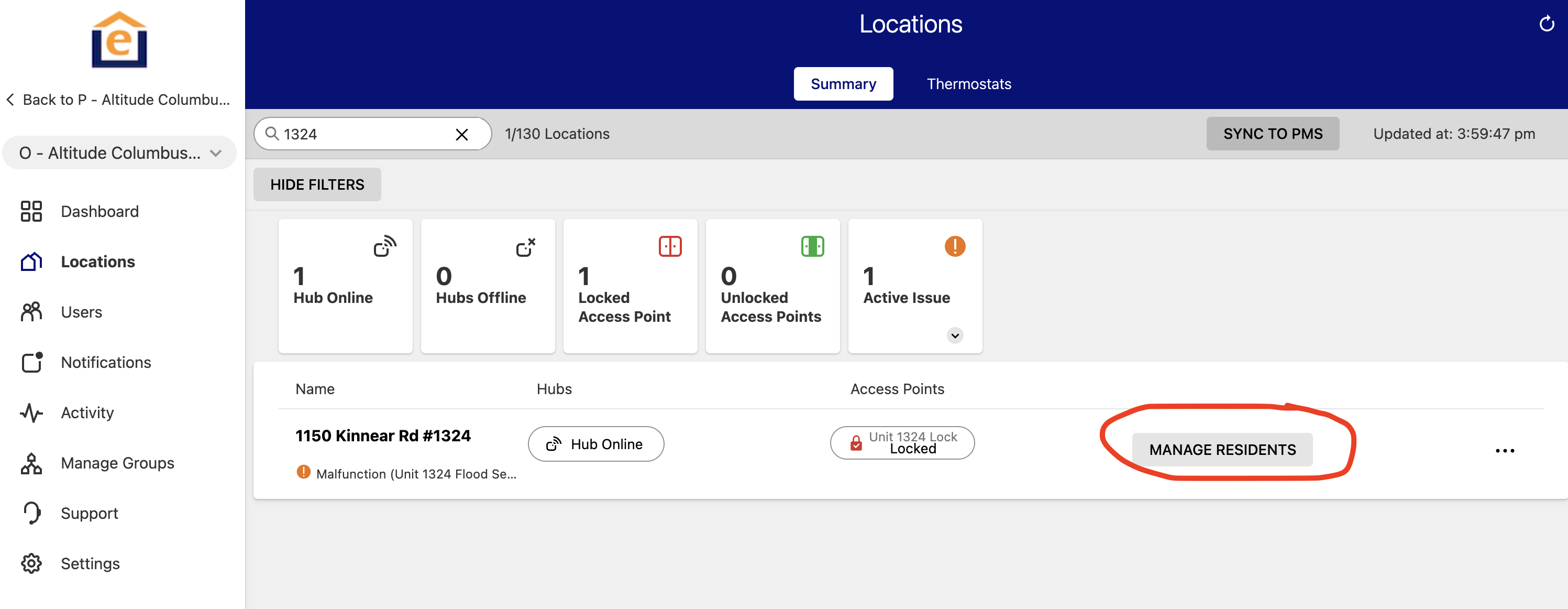Expand the Active Issue card chevron

pos(954,335)
